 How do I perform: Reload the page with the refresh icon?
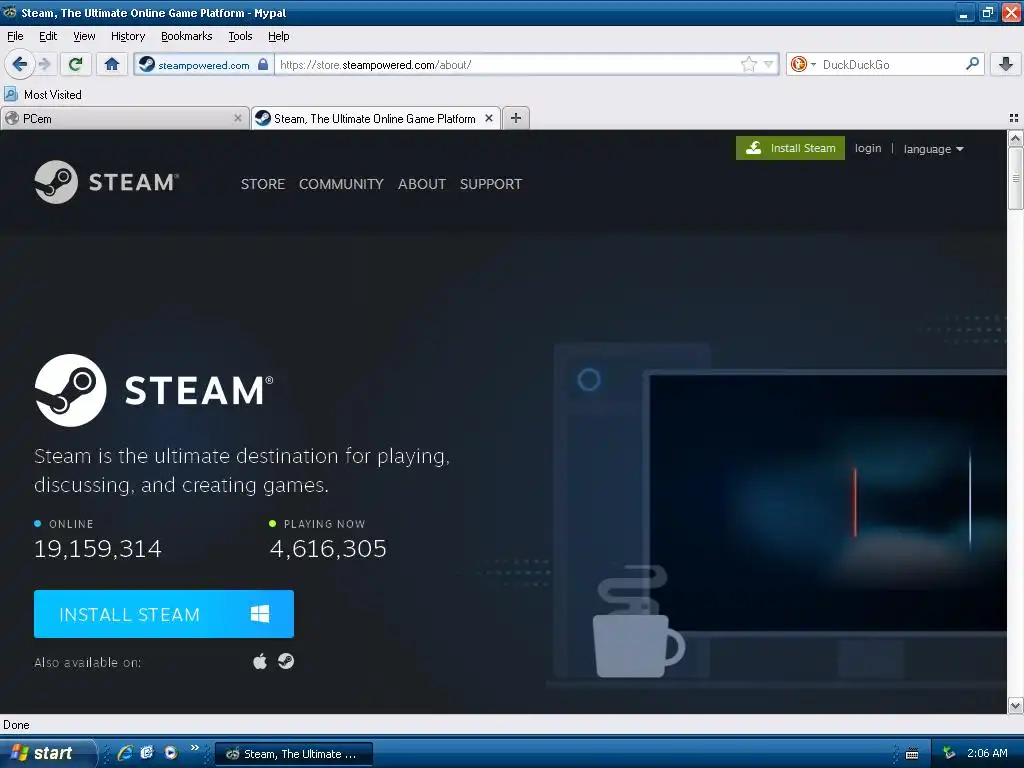[x=75, y=64]
